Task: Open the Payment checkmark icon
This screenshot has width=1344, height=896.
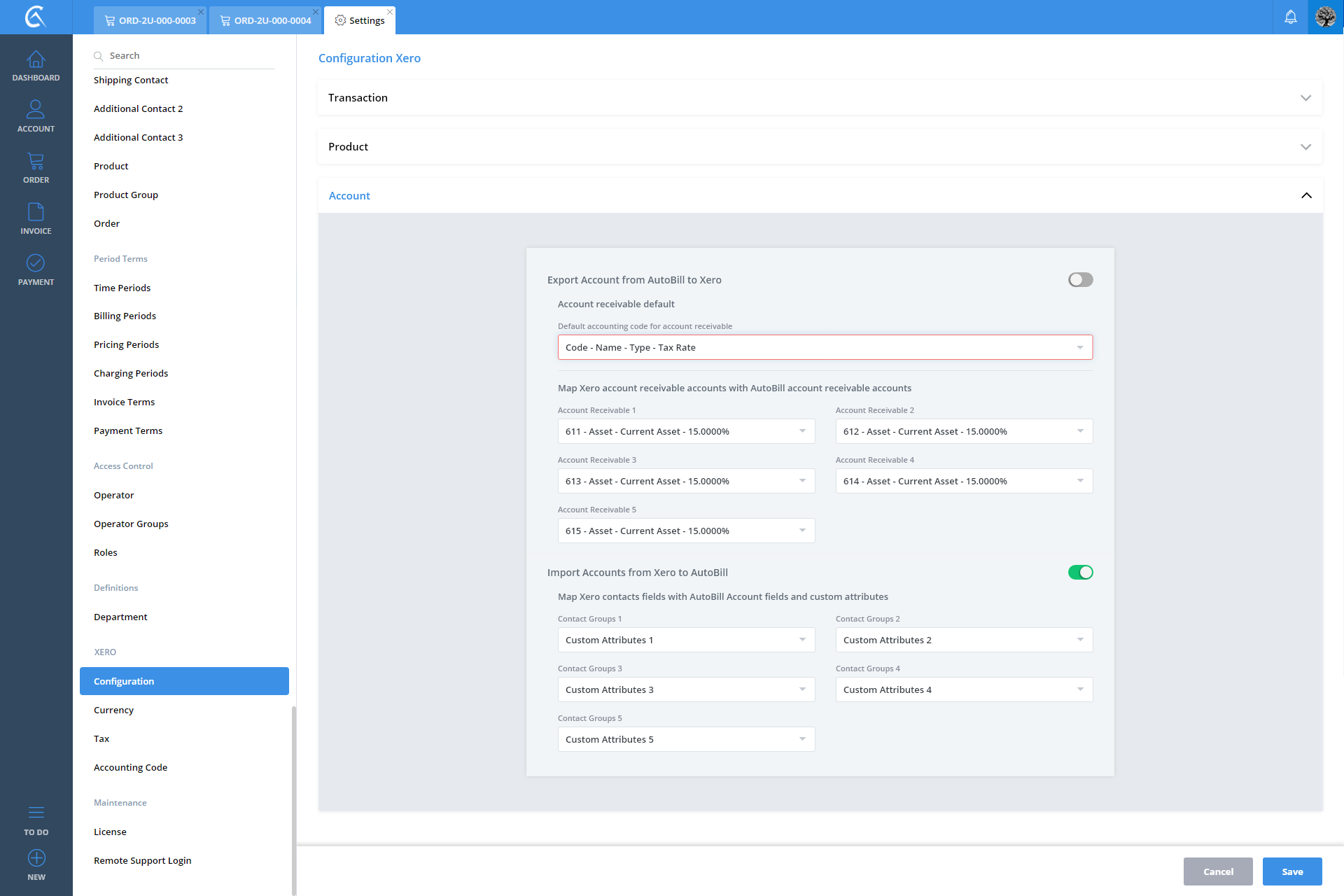Action: [36, 263]
